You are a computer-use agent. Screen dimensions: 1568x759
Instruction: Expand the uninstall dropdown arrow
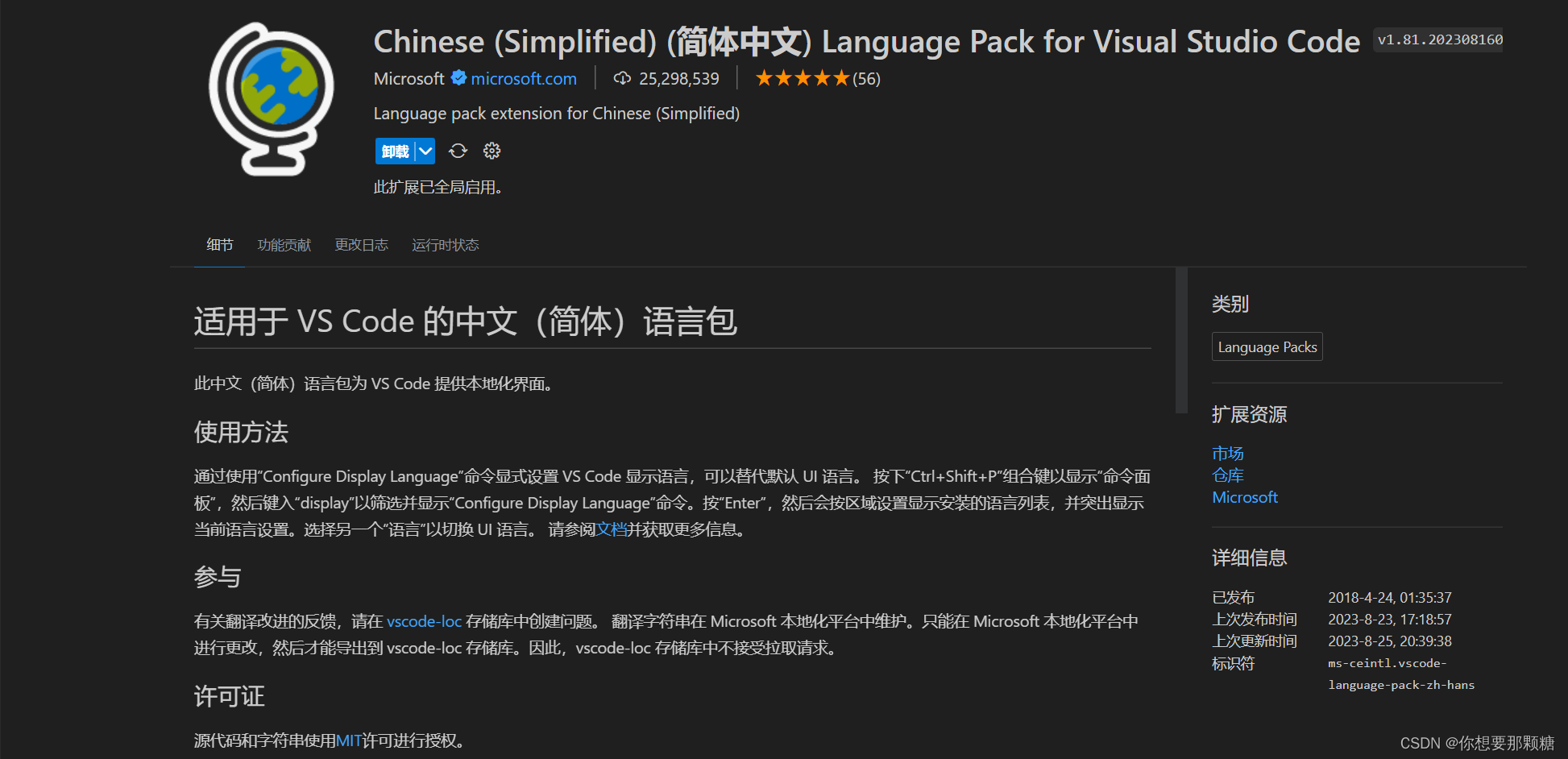[x=425, y=151]
